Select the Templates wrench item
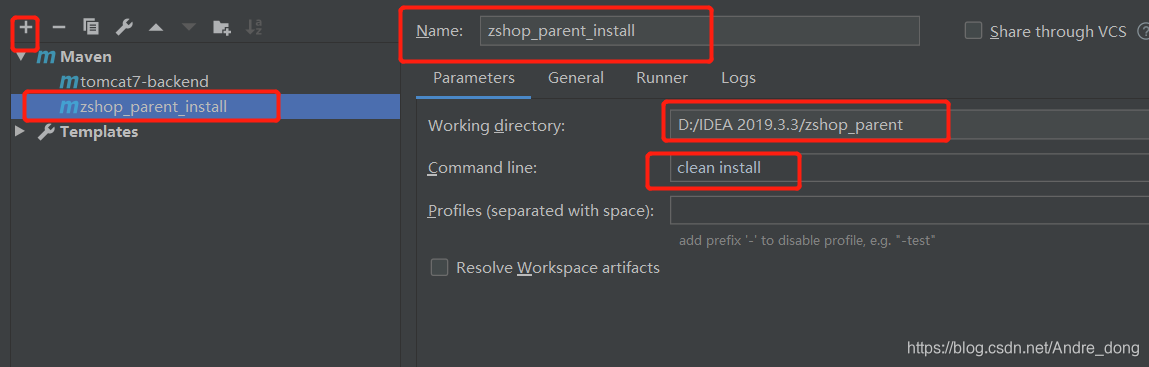The width and height of the screenshot is (1149, 367). 88,132
